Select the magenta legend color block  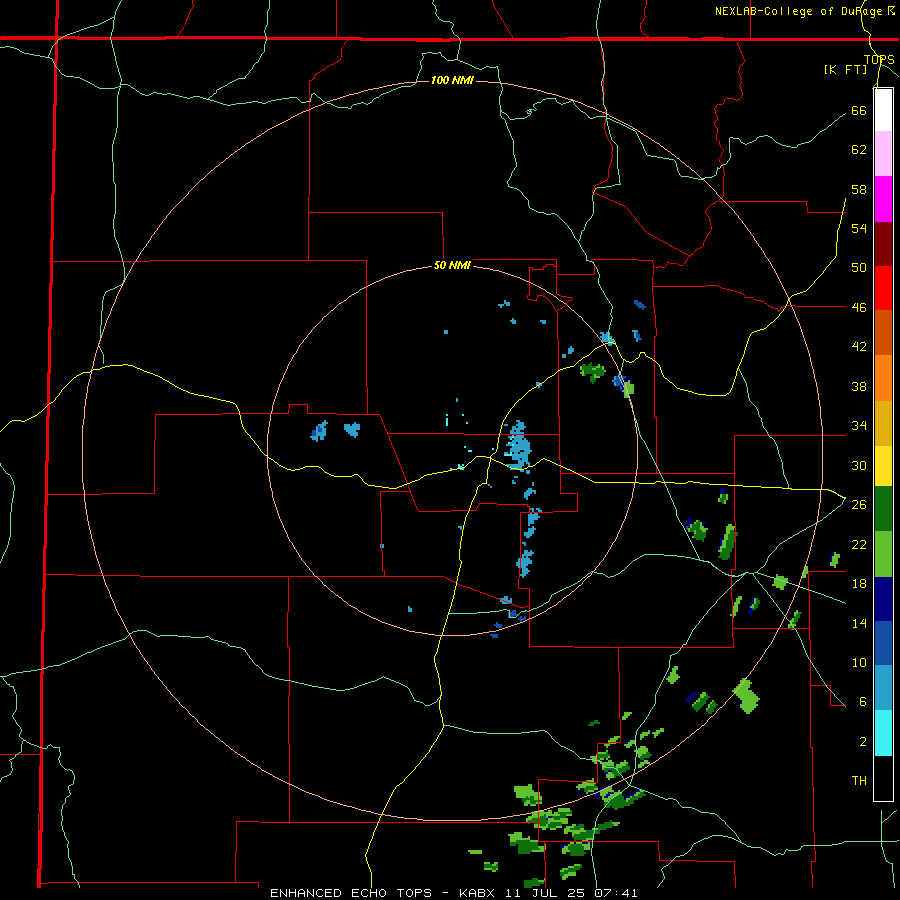tap(883, 199)
